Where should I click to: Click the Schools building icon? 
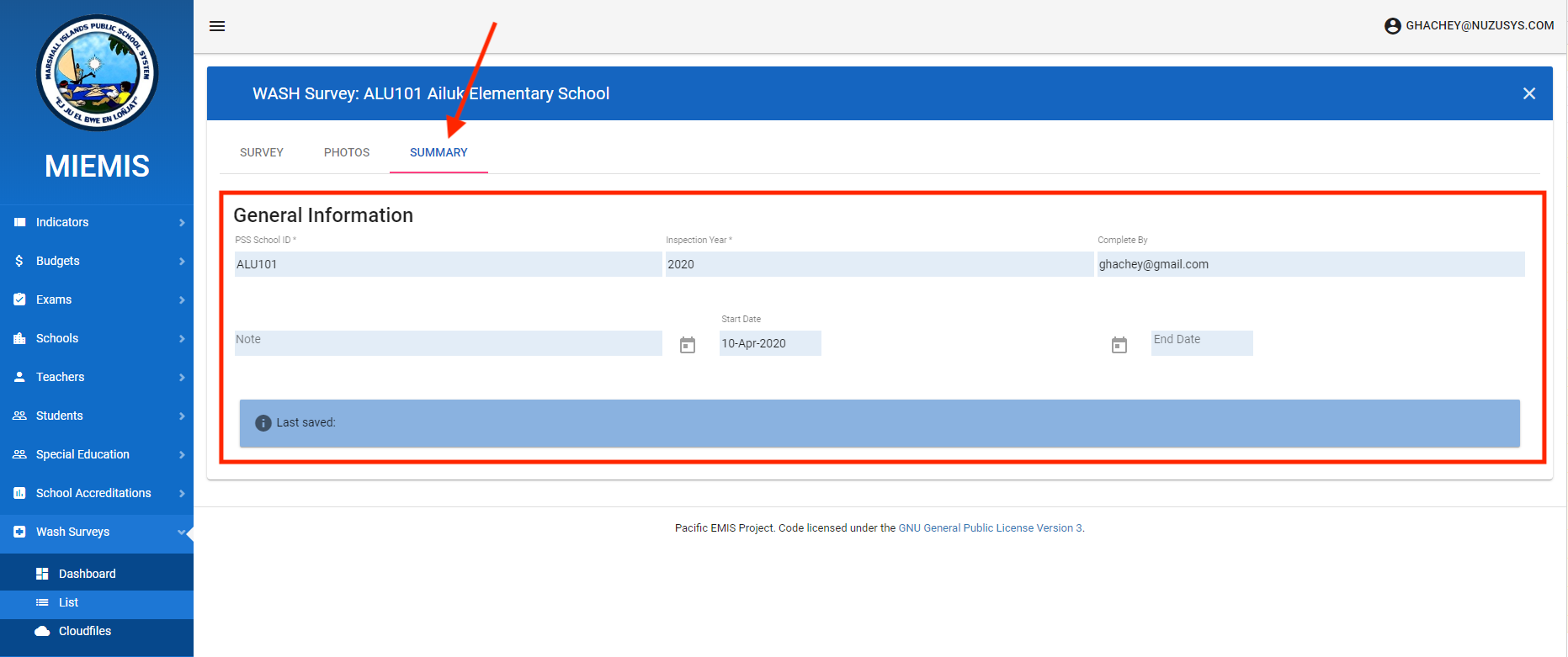point(19,338)
